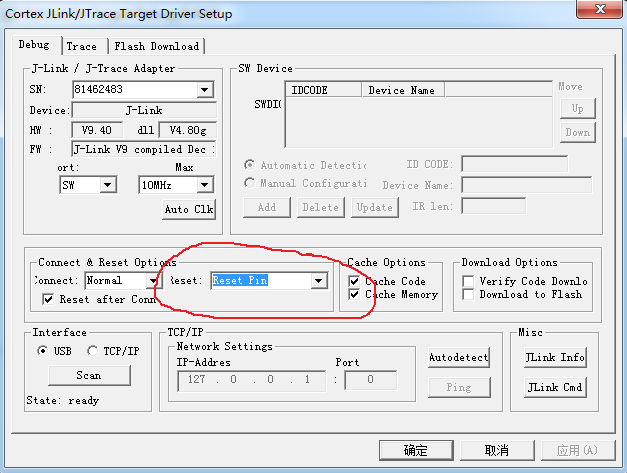Toggle Reset after Connect checkbox
Screen dimensions: 627x473
(x=48, y=299)
